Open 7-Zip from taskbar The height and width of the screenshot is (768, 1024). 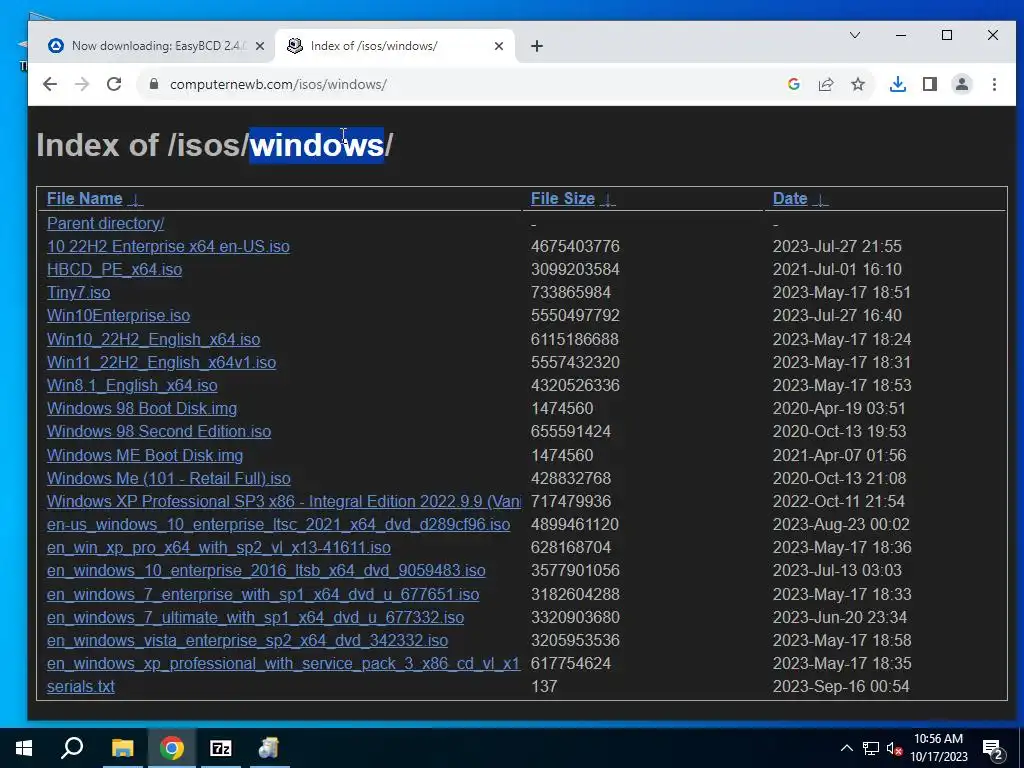220,748
